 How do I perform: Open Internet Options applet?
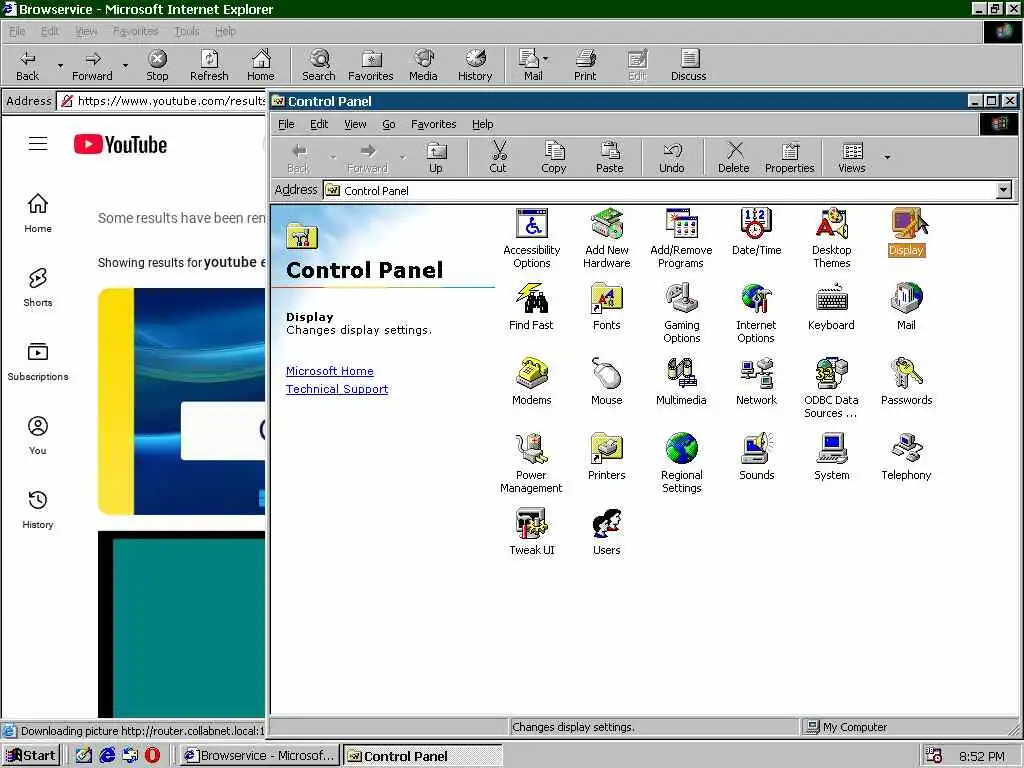pos(756,313)
